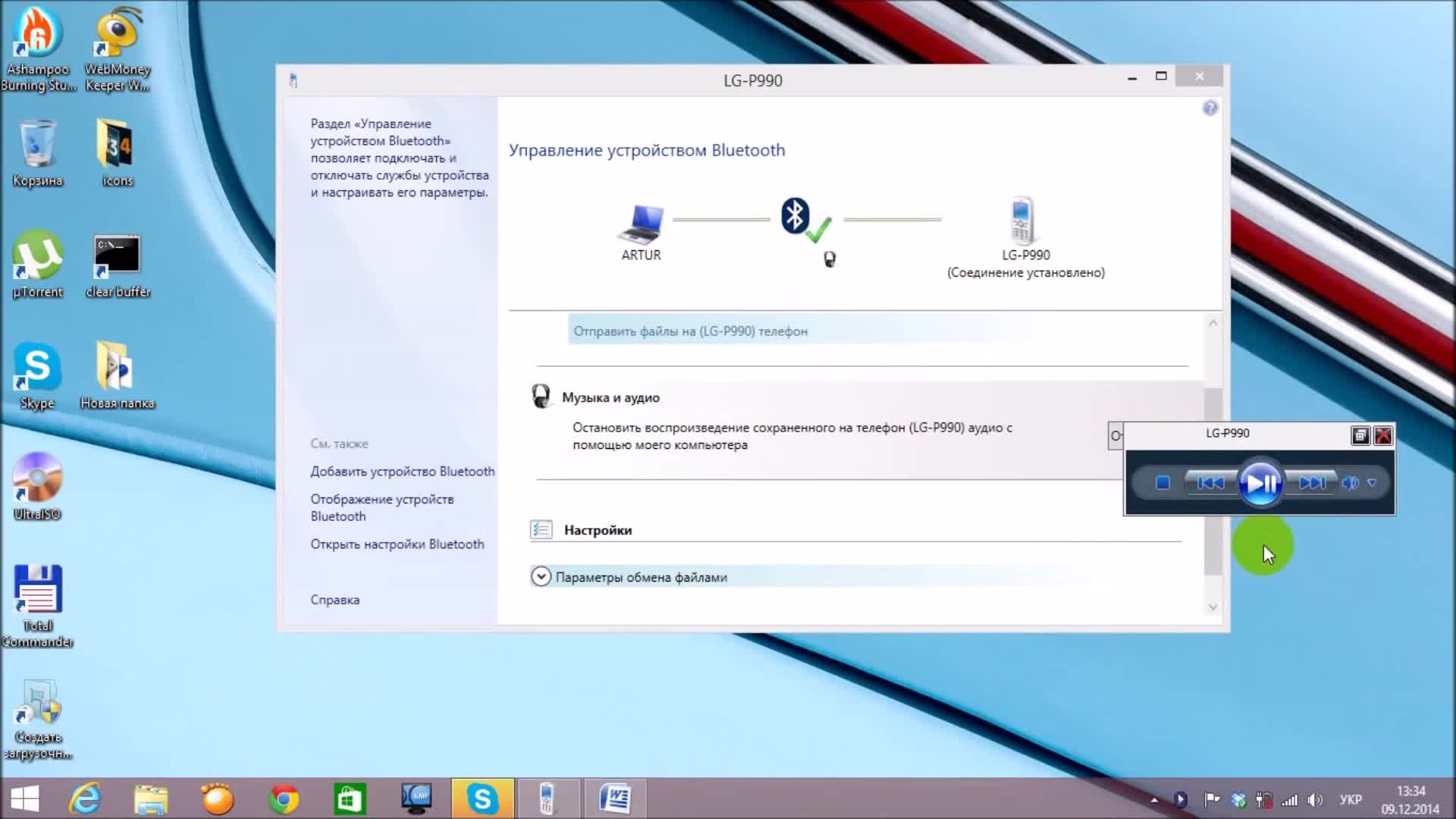The height and width of the screenshot is (819, 1456).
Task: Select the clear buffer shortcut
Action: (118, 264)
